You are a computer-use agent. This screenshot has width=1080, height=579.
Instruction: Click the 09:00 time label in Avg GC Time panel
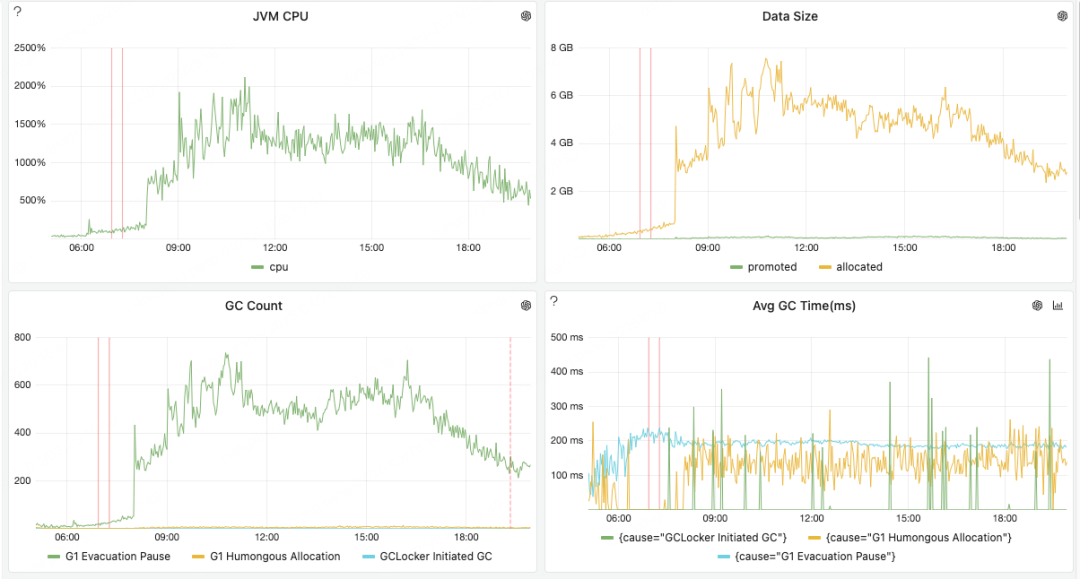click(715, 518)
